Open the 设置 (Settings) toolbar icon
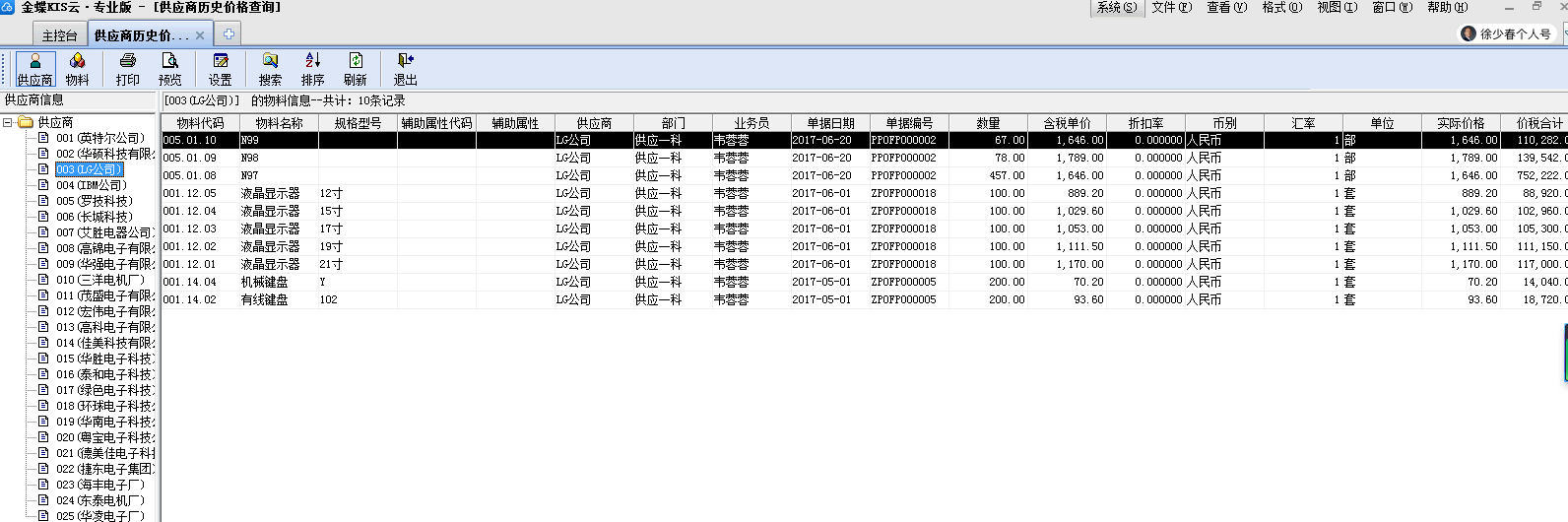This screenshot has height=522, width=1568. pos(221,69)
